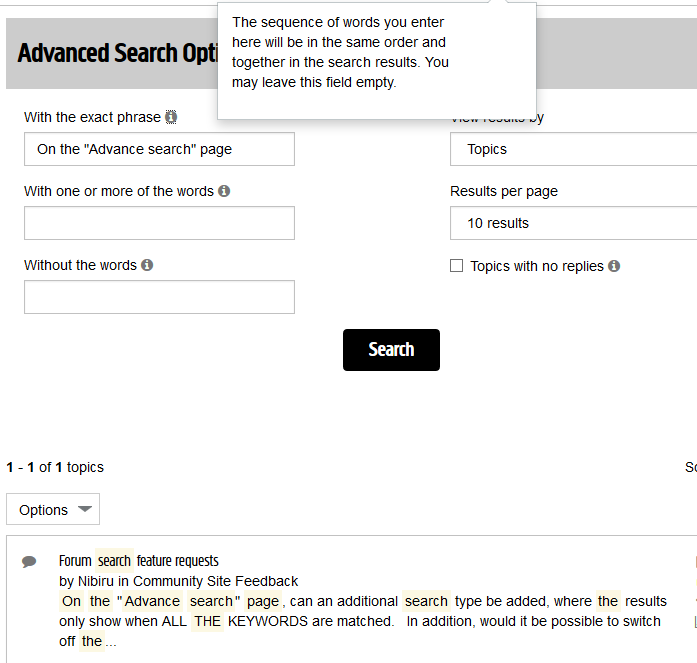Image resolution: width=697 pixels, height=663 pixels.
Task: Open the "Forum search feature requests" topic
Action: point(138,561)
